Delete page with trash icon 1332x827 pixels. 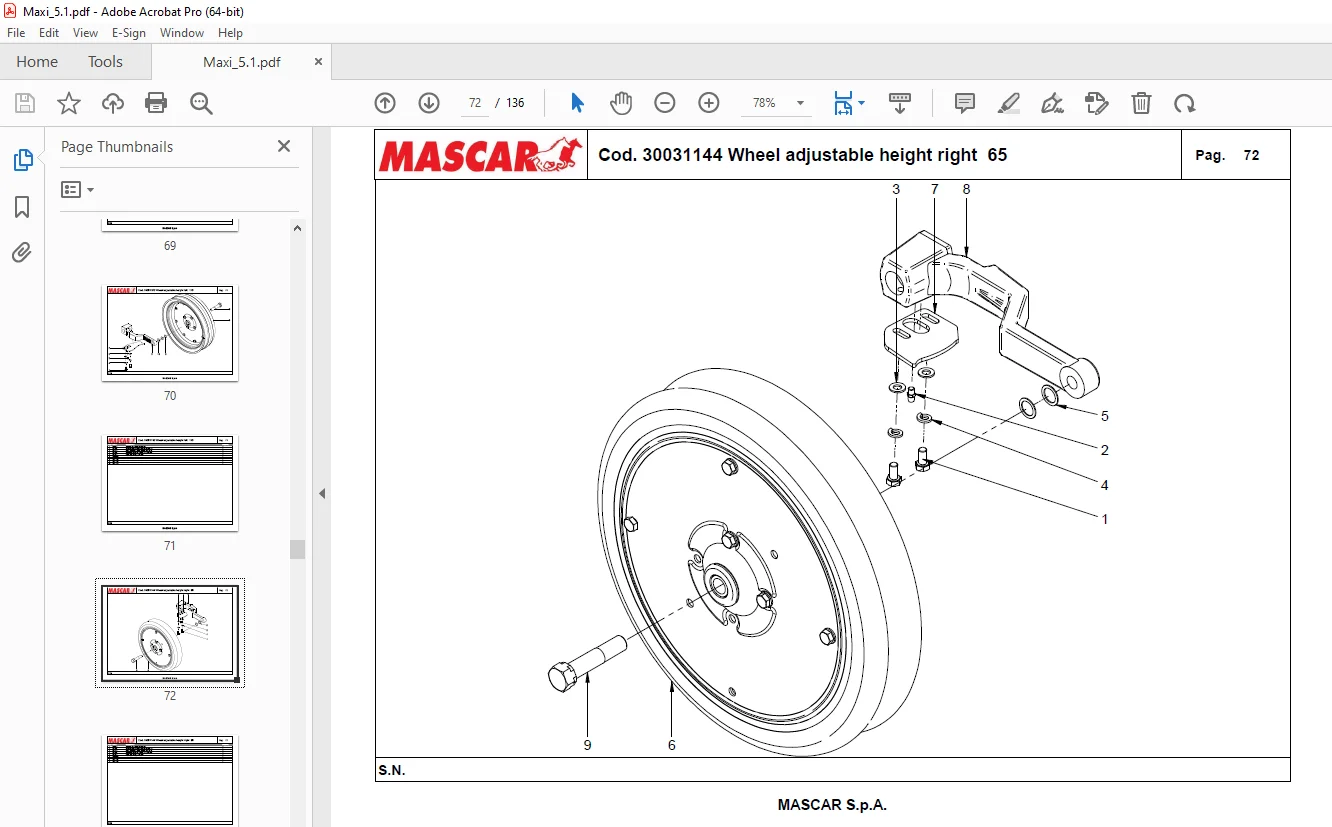pyautogui.click(x=1141, y=103)
